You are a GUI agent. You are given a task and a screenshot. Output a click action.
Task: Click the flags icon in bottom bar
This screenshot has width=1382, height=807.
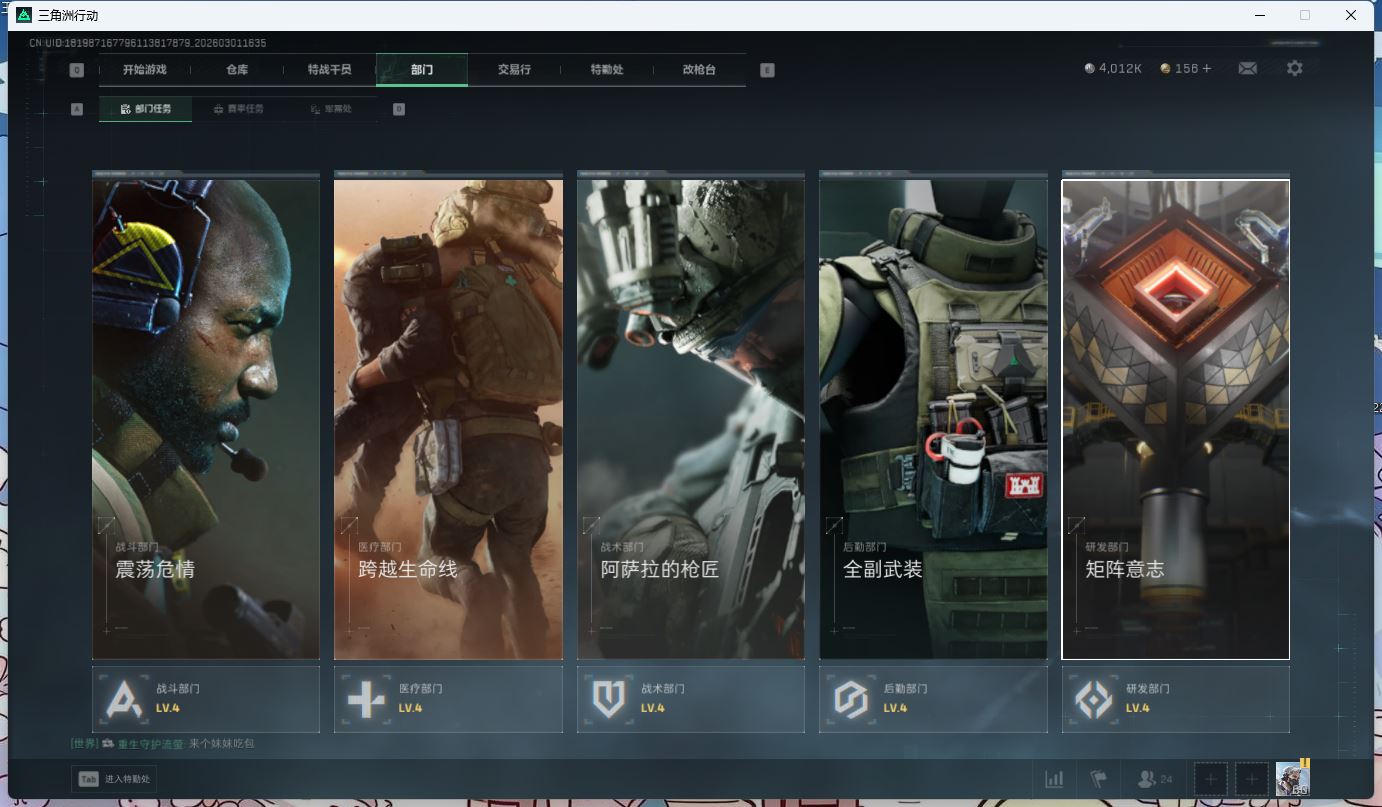pyautogui.click(x=1099, y=779)
